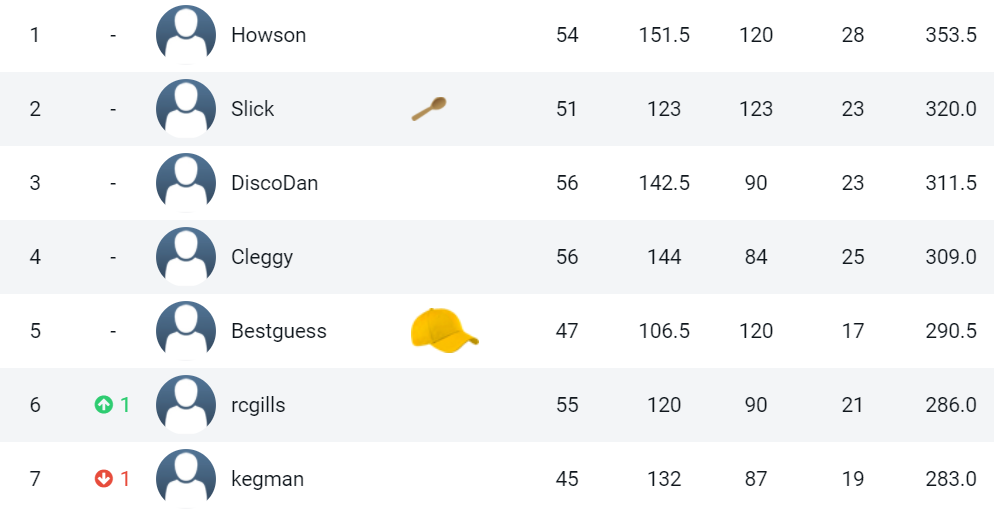
Task: Open the Bestguess name link
Action: pos(278,331)
